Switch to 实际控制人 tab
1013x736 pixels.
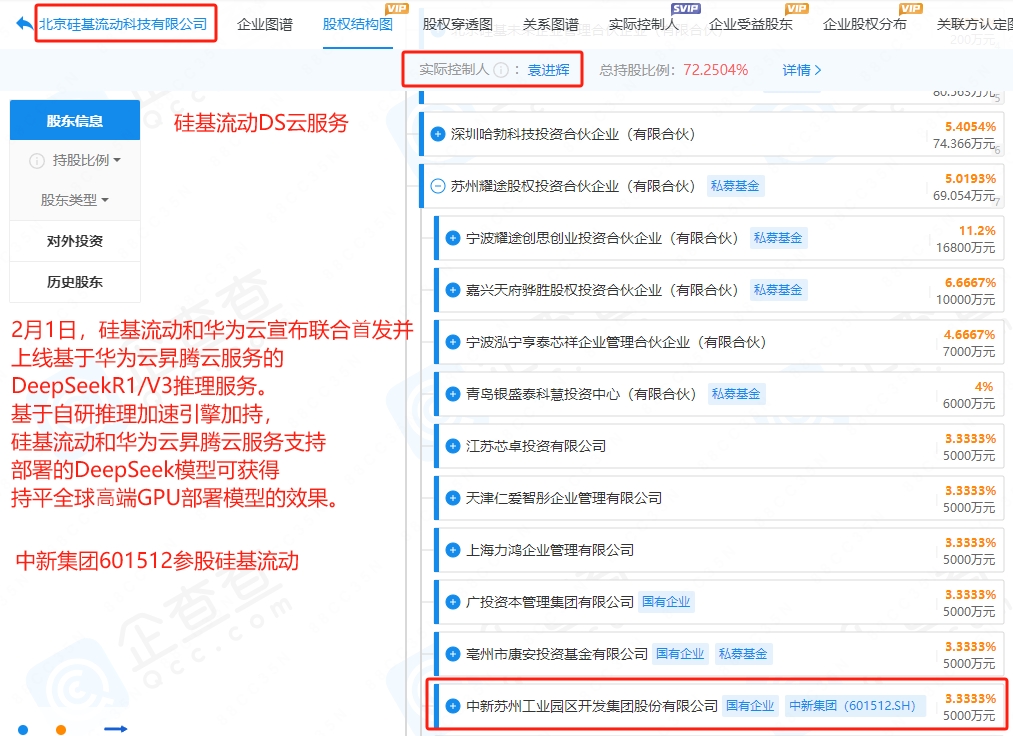point(643,25)
